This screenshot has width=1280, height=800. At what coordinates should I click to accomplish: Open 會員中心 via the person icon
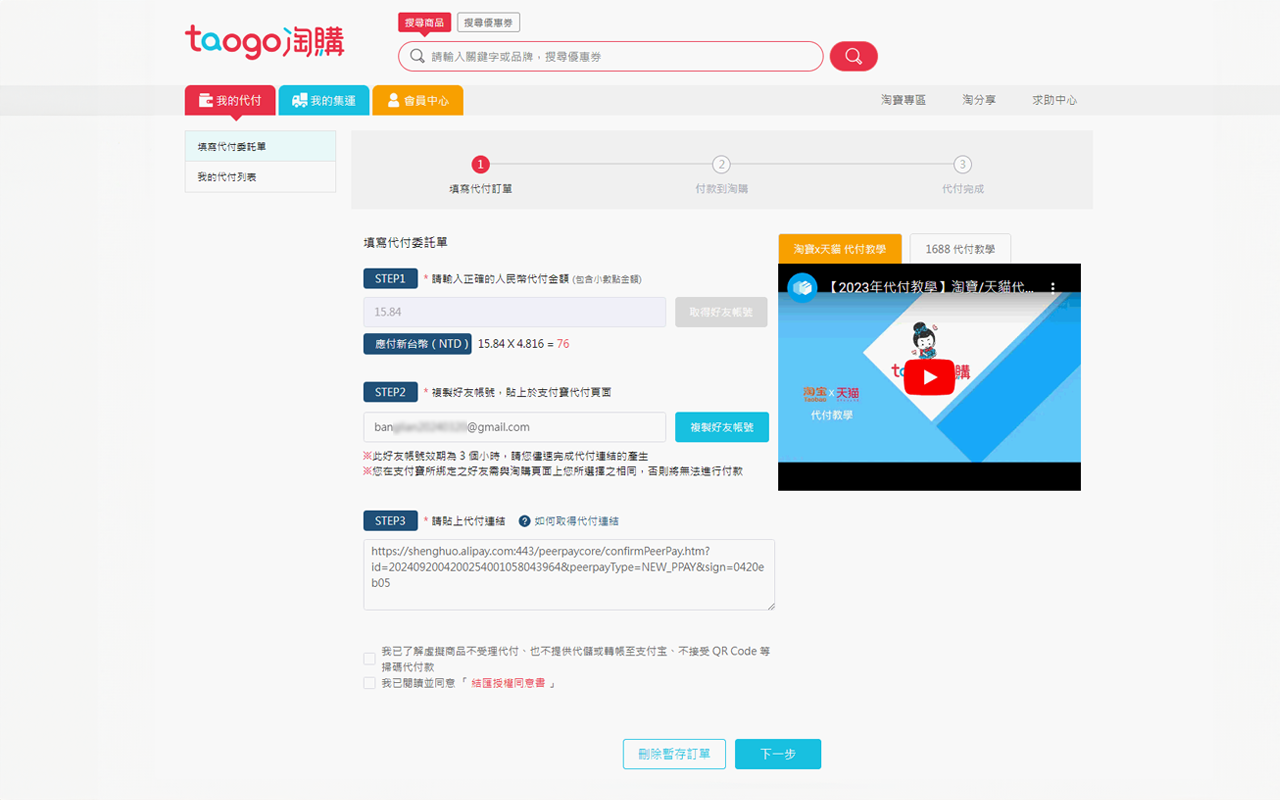394,100
